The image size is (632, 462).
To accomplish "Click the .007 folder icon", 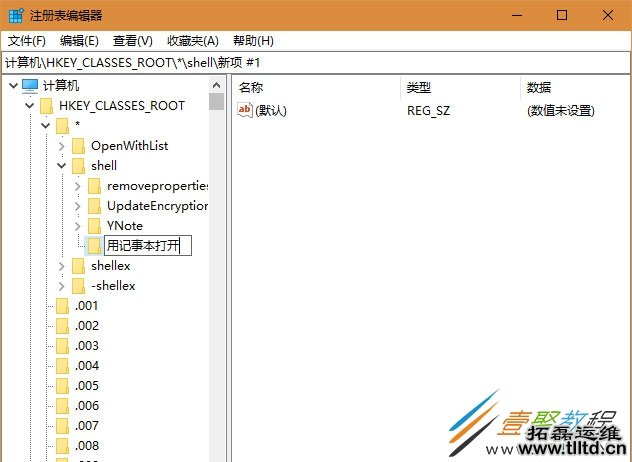I will point(62,426).
